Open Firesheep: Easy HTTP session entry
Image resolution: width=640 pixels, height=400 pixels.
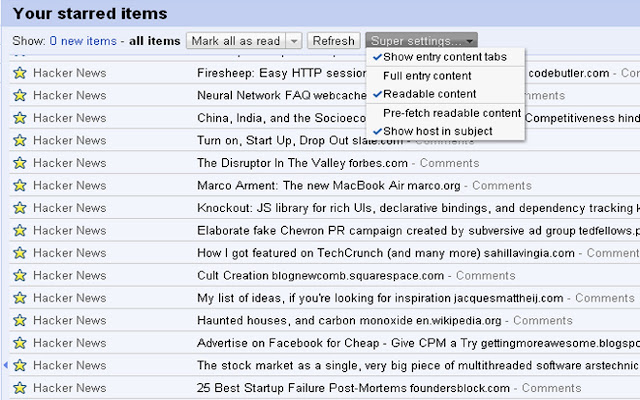point(282,73)
